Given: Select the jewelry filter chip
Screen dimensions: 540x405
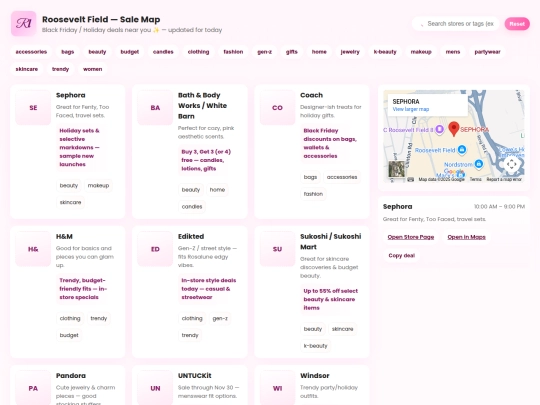Looking at the screenshot, I should (x=350, y=52).
